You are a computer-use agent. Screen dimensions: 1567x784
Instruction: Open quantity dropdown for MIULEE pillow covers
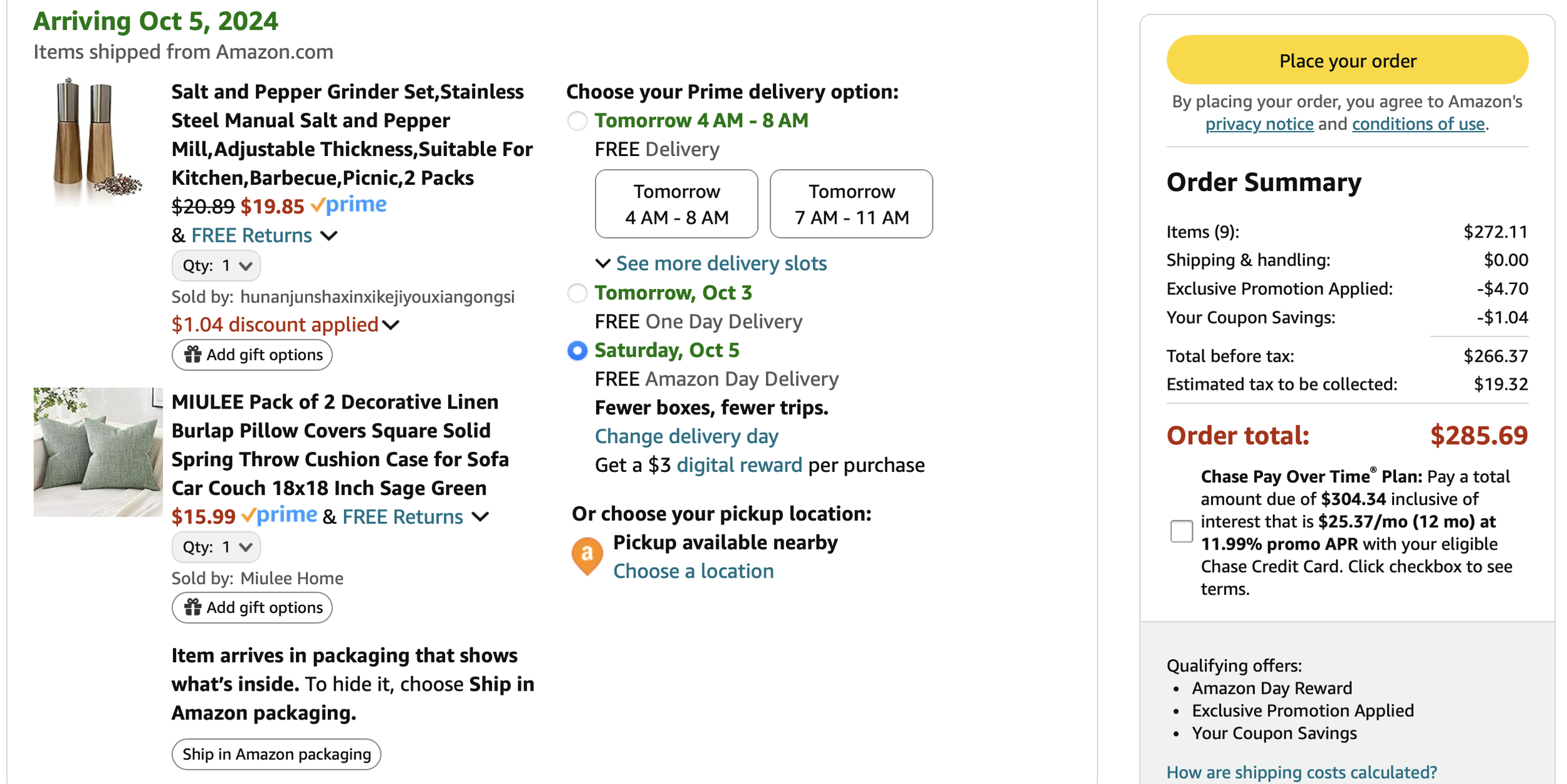[x=216, y=547]
